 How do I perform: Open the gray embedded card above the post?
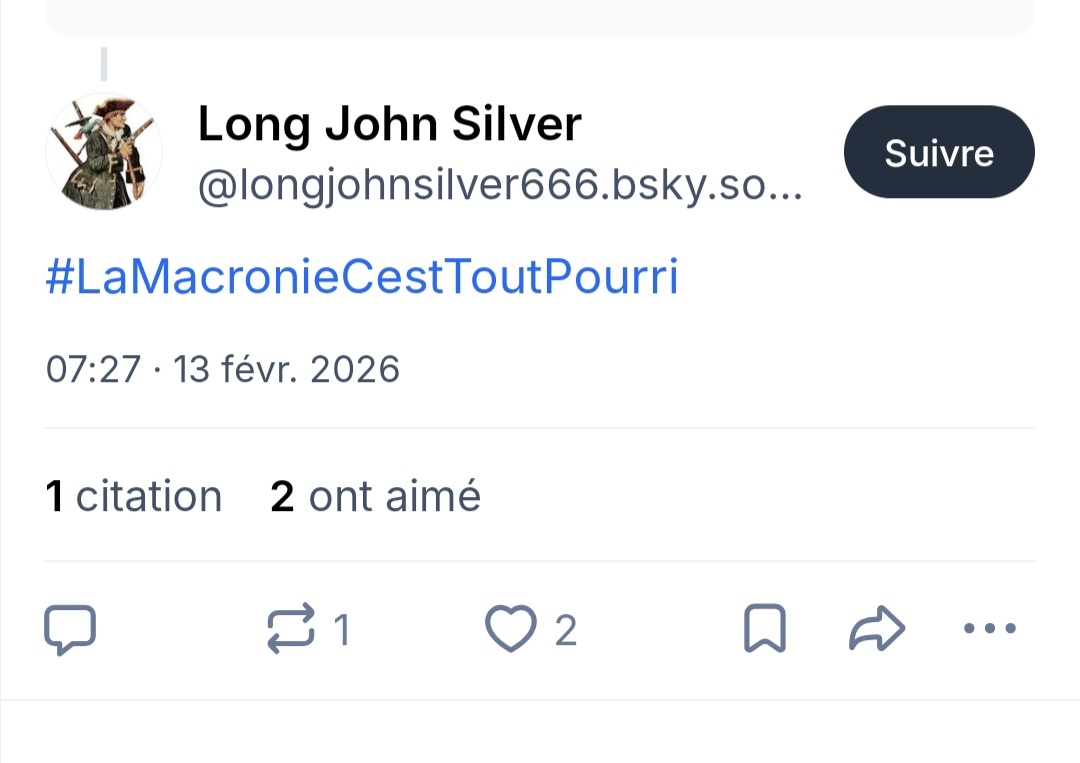pos(540,17)
